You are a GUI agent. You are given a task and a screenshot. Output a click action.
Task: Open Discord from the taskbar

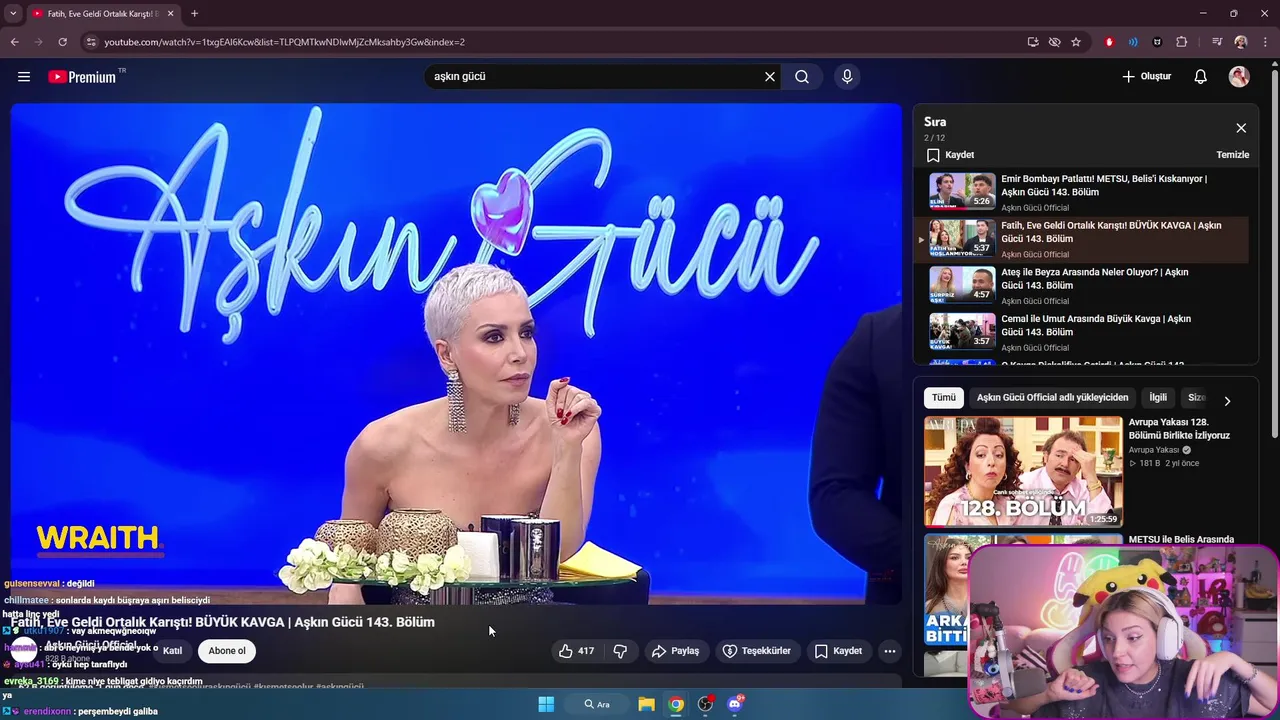pos(735,704)
